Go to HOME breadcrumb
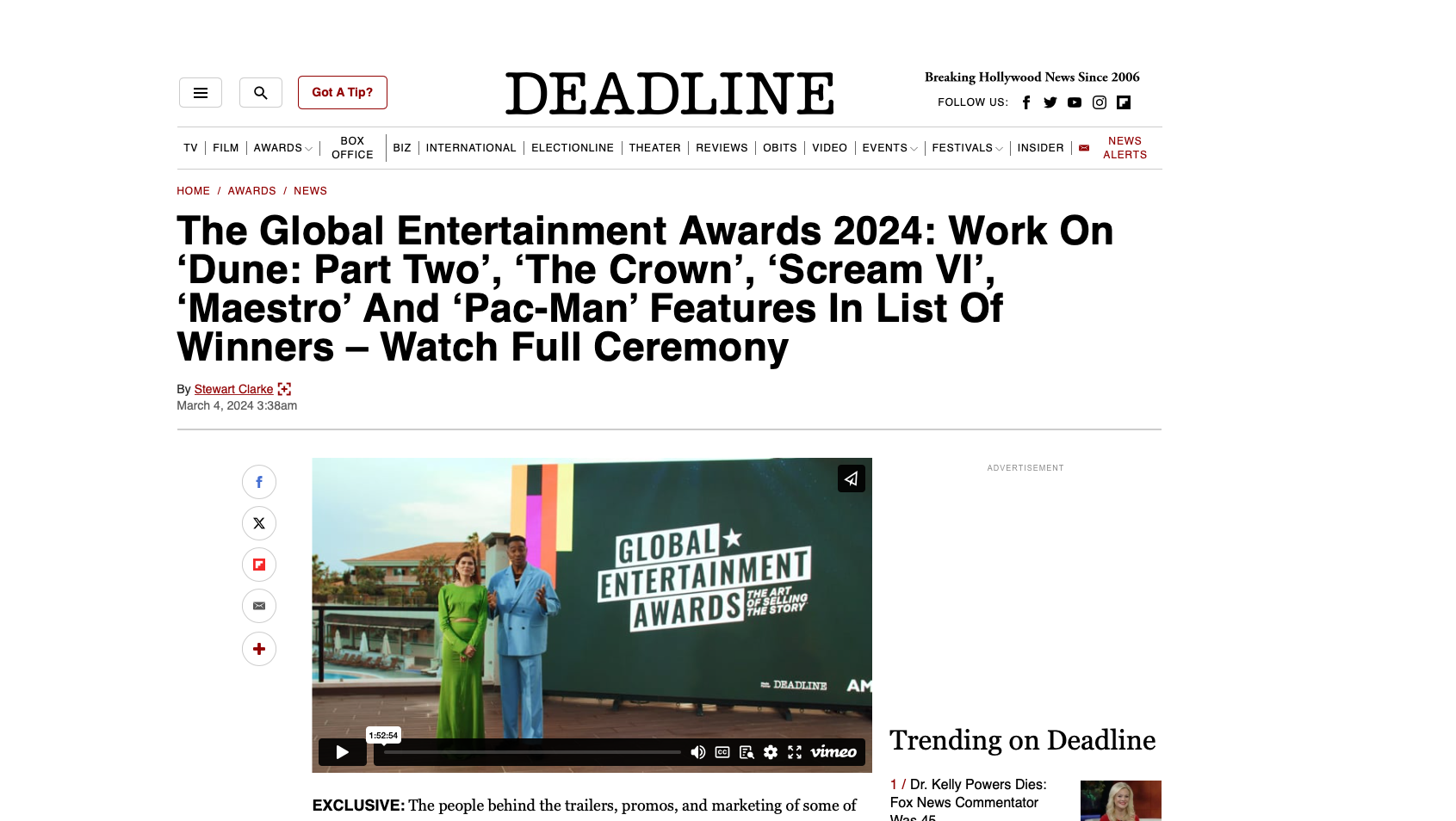This screenshot has height=821, width=1456. 193,191
